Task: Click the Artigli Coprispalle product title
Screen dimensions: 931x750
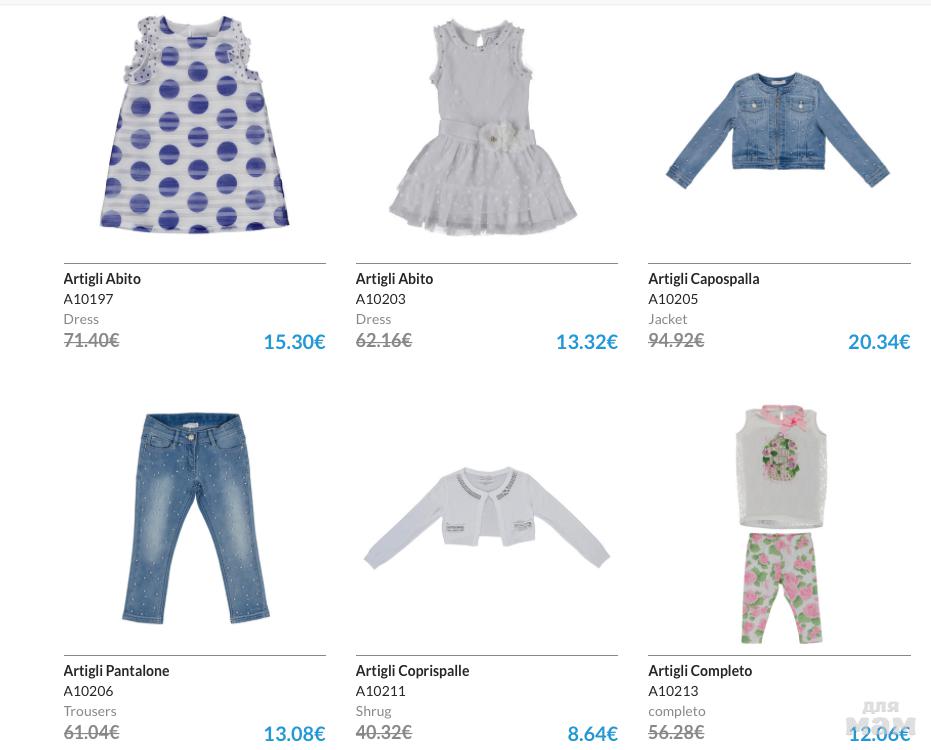Action: point(413,670)
